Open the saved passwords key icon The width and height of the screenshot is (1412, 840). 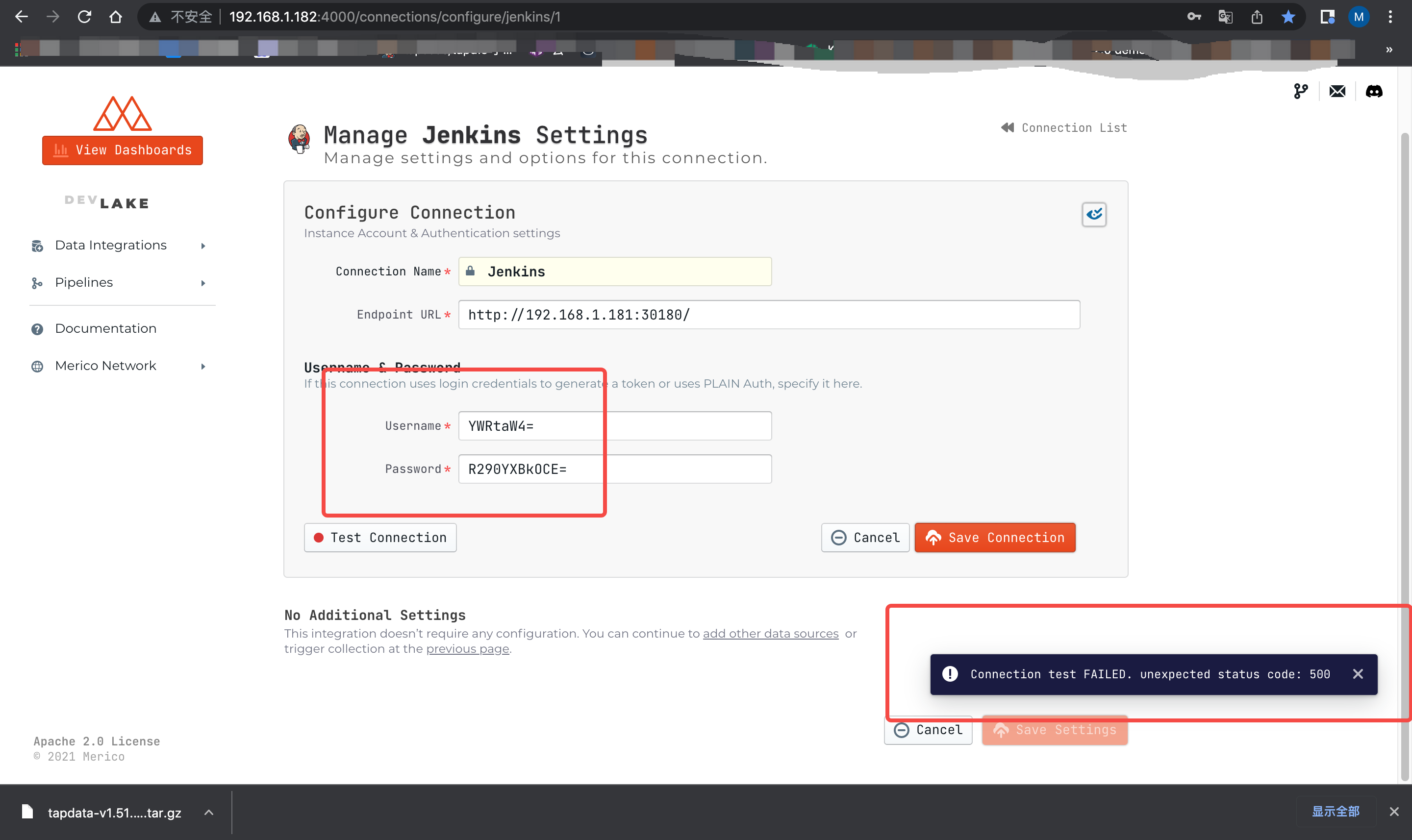point(1194,17)
